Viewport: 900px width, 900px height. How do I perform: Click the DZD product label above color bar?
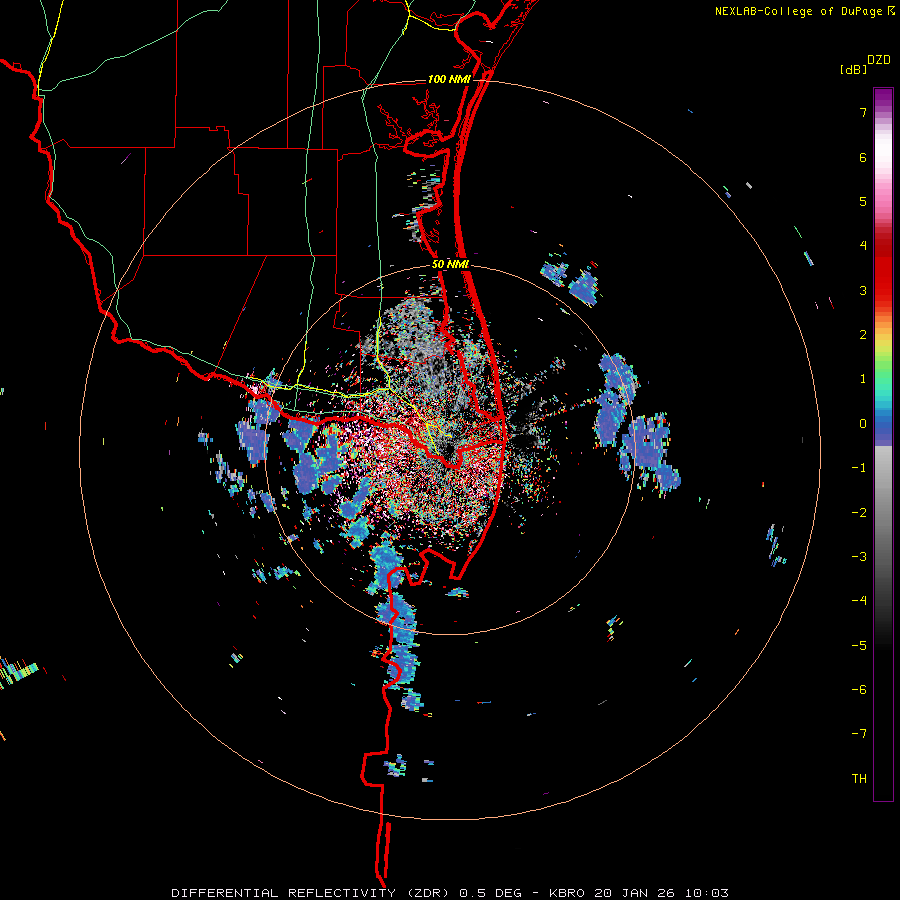879,60
